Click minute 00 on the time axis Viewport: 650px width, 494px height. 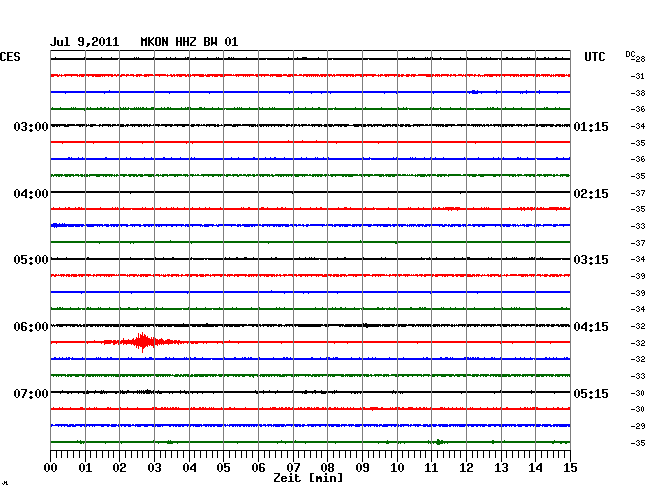coord(51,468)
